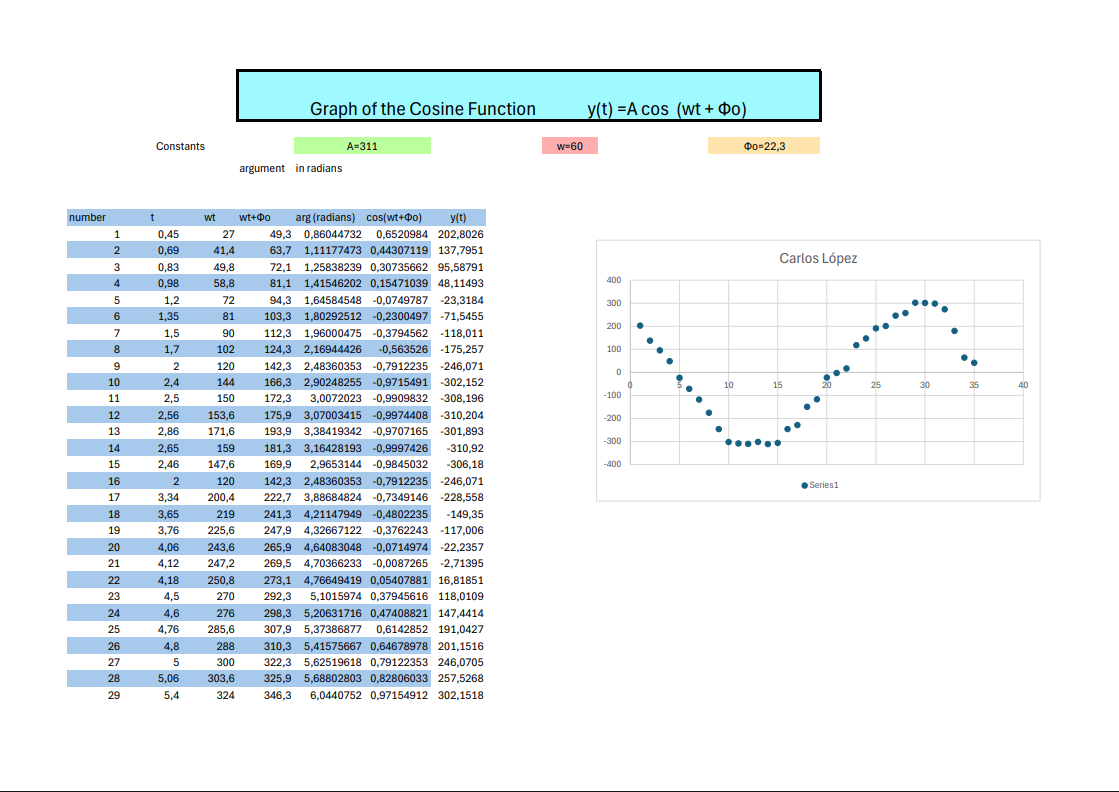Select the t value 0,69

click(168, 250)
